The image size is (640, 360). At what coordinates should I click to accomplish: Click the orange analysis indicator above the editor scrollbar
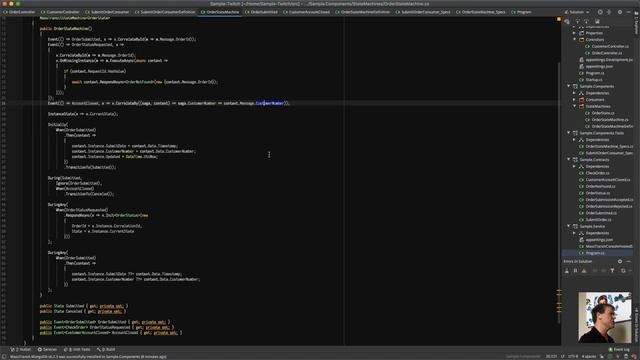pyautogui.click(x=559, y=19)
